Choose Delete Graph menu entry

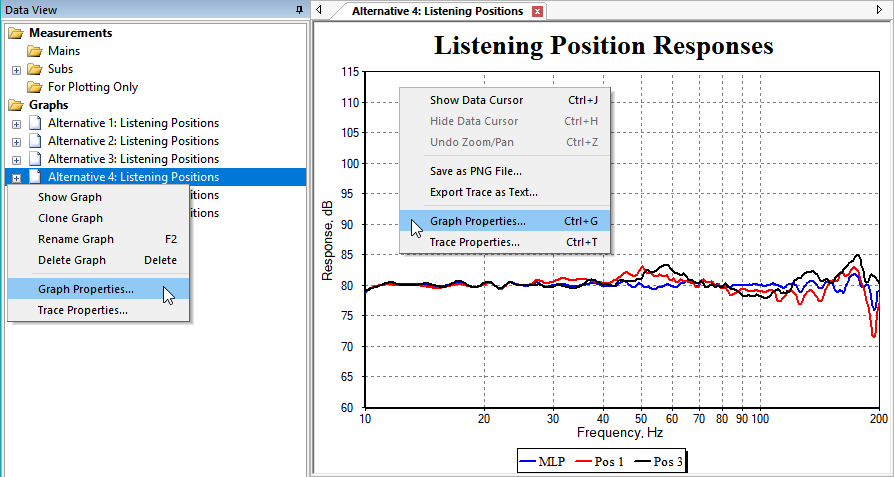pos(98,260)
